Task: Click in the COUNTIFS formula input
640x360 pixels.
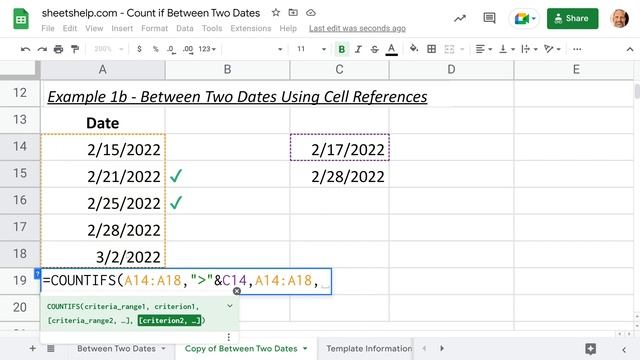Action: tap(186, 281)
